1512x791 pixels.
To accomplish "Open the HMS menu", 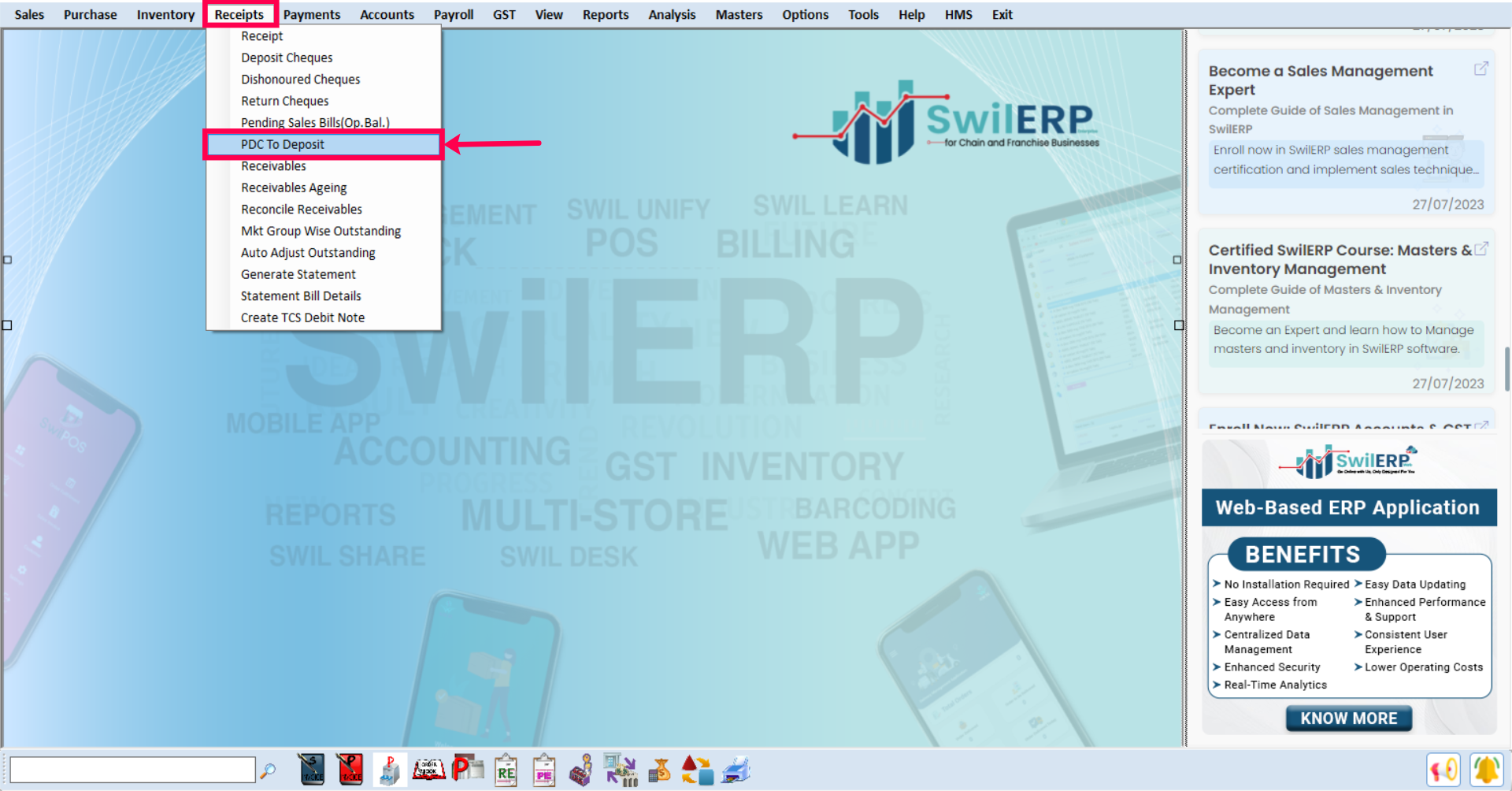I will 958,14.
